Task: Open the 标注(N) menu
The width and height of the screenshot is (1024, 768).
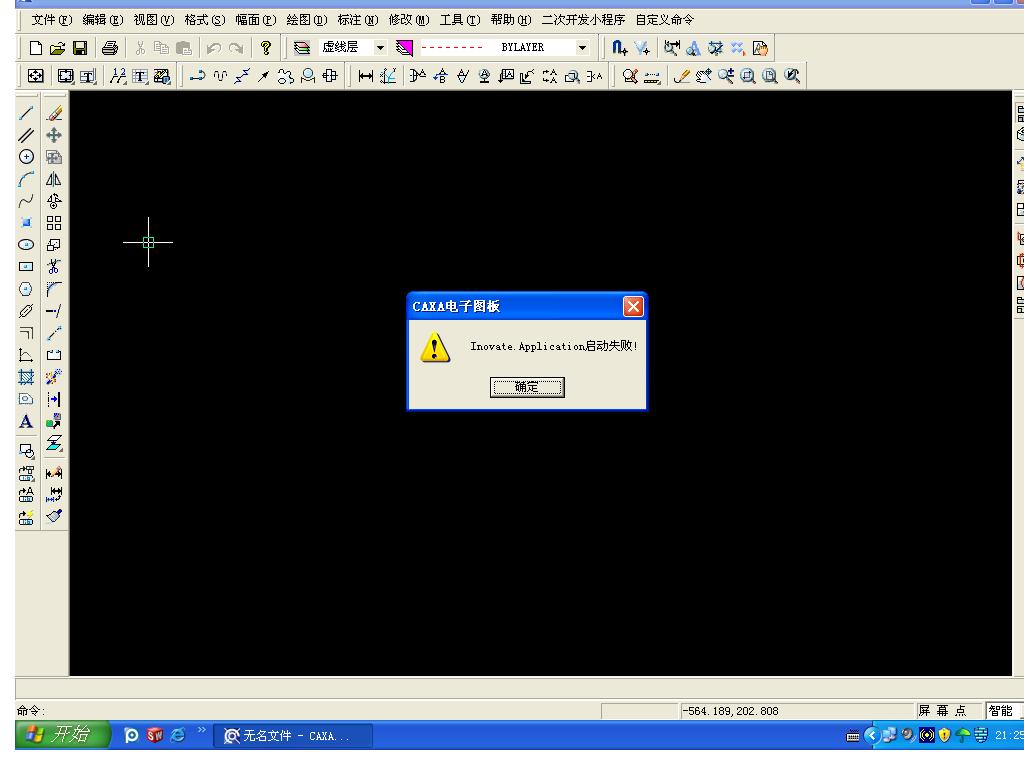Action: pyautogui.click(x=358, y=20)
